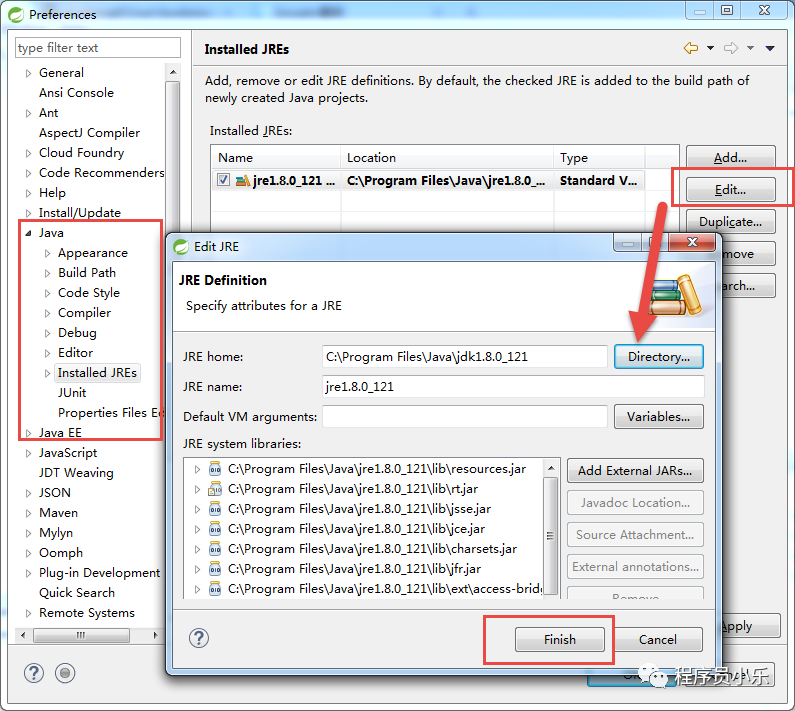
Task: Click Cancel in Edit JRE dialog
Action: click(x=658, y=639)
